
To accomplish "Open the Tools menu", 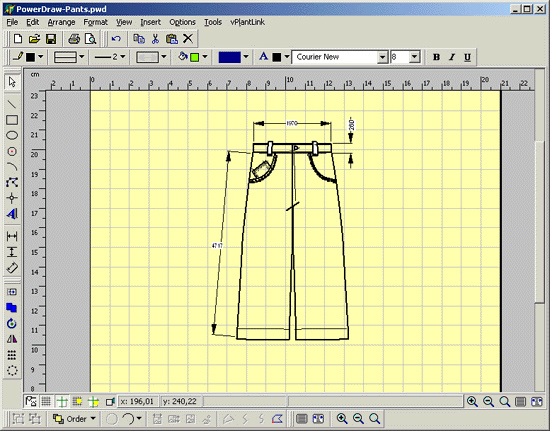I will click(x=213, y=22).
